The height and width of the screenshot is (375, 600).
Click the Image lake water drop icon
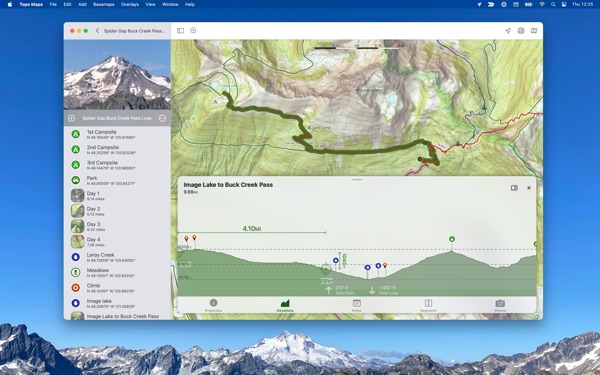(x=76, y=303)
